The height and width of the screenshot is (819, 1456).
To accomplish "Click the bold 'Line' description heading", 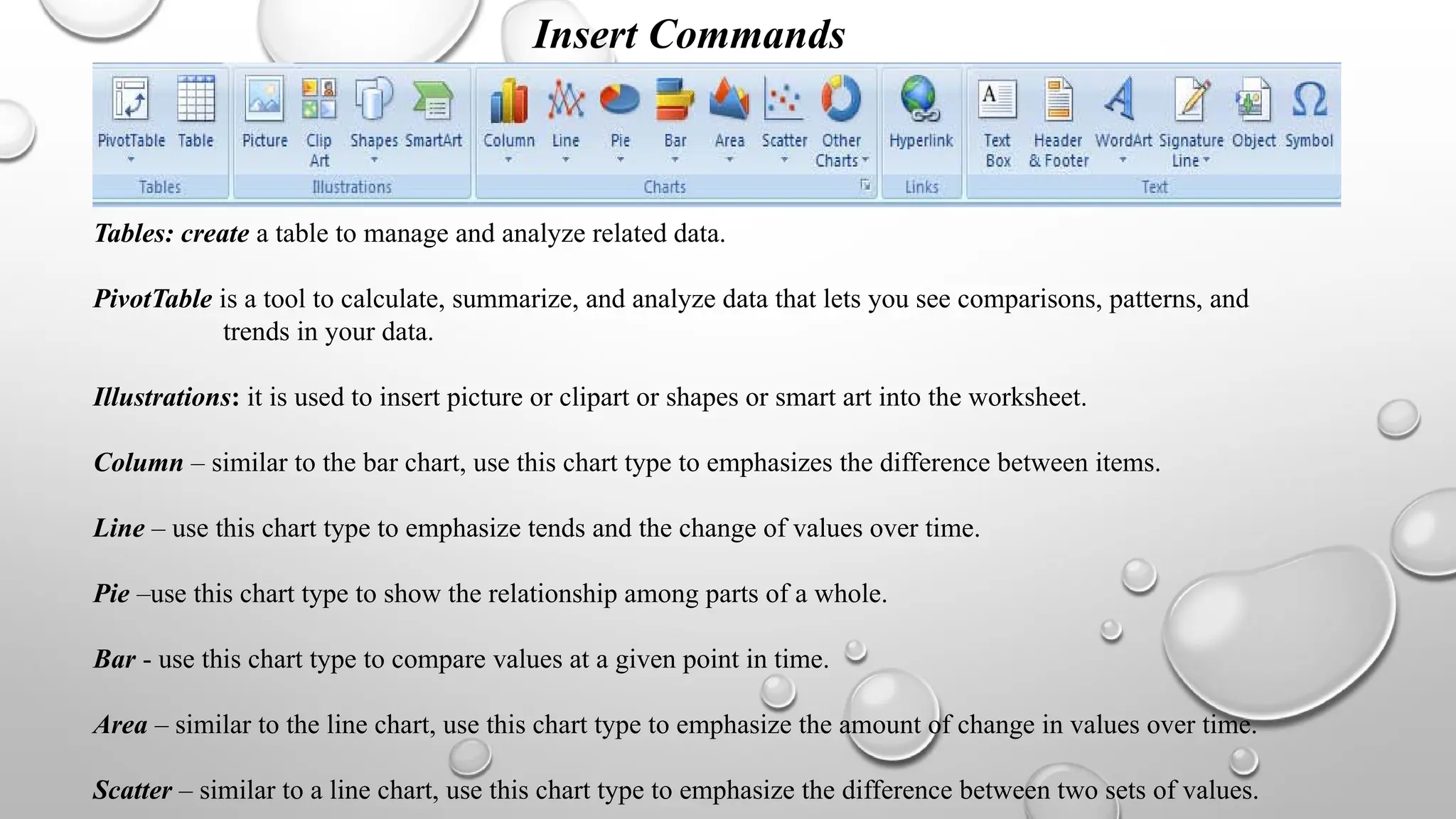I will (x=119, y=528).
